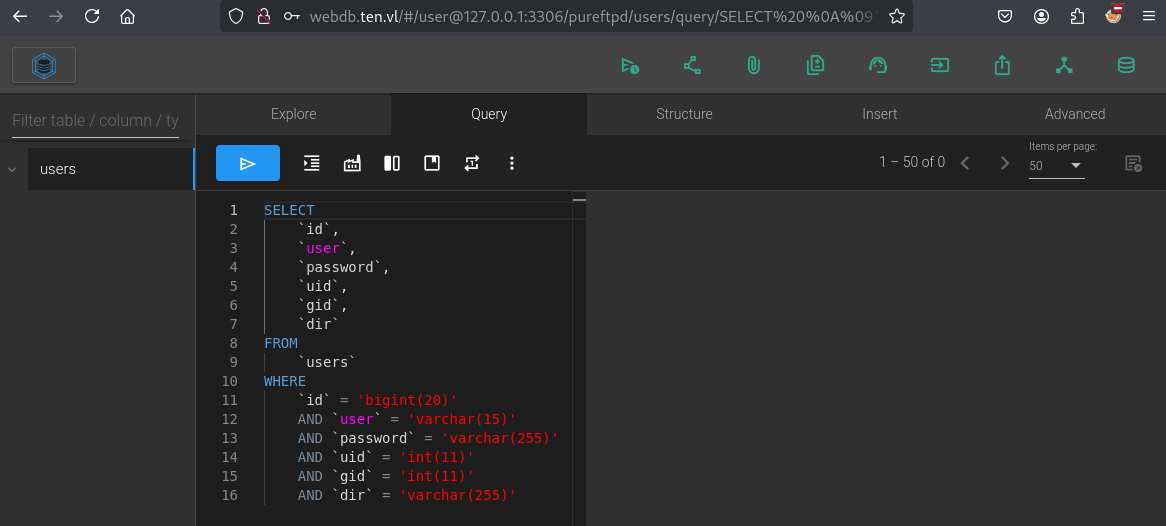Click the webdb.ten.vl address bar
The height and width of the screenshot is (526, 1166).
[590, 16]
